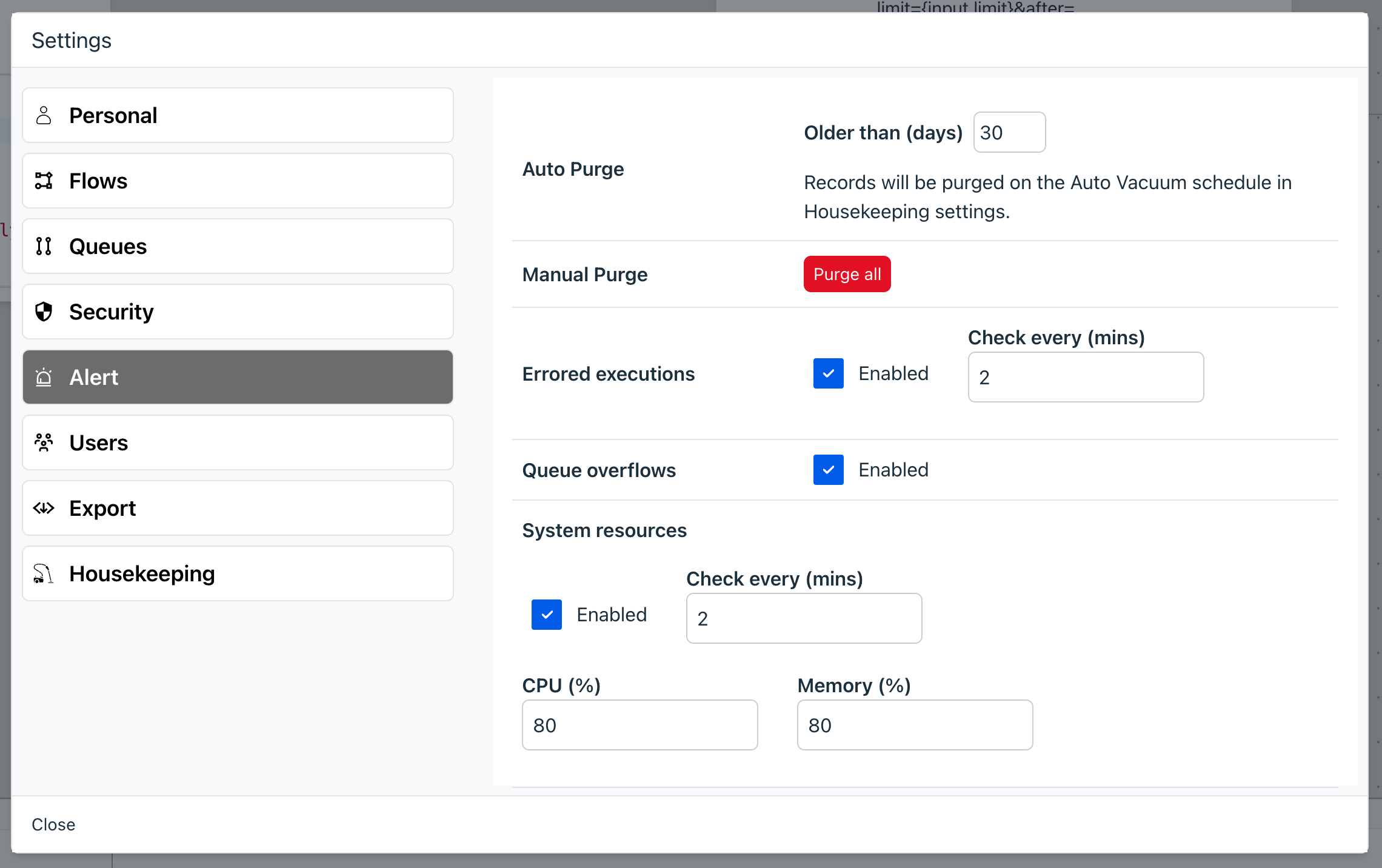The image size is (1382, 868).
Task: Disable Errored executions monitoring
Action: pos(828,373)
